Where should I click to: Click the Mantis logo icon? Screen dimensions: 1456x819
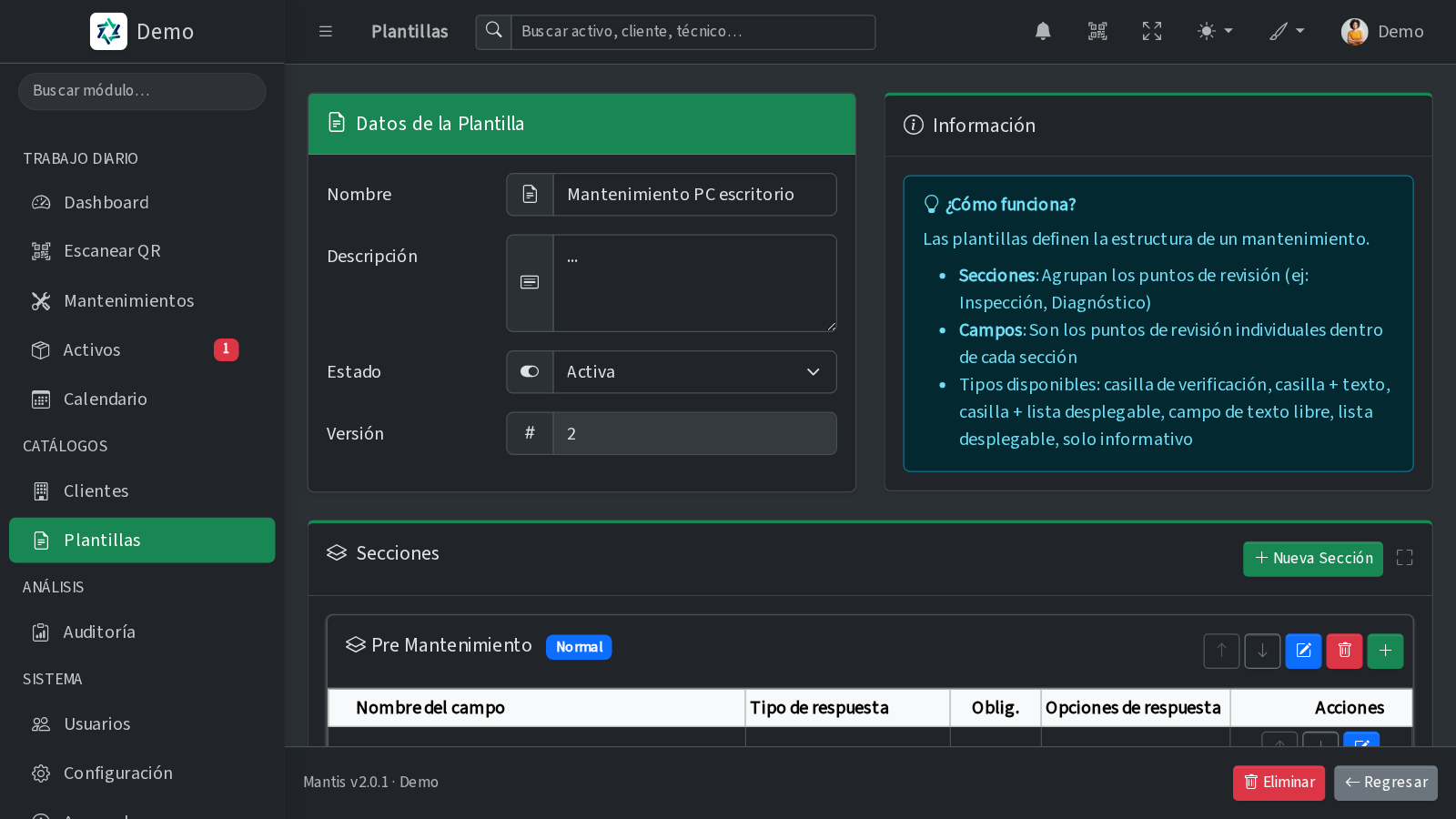[x=108, y=31]
